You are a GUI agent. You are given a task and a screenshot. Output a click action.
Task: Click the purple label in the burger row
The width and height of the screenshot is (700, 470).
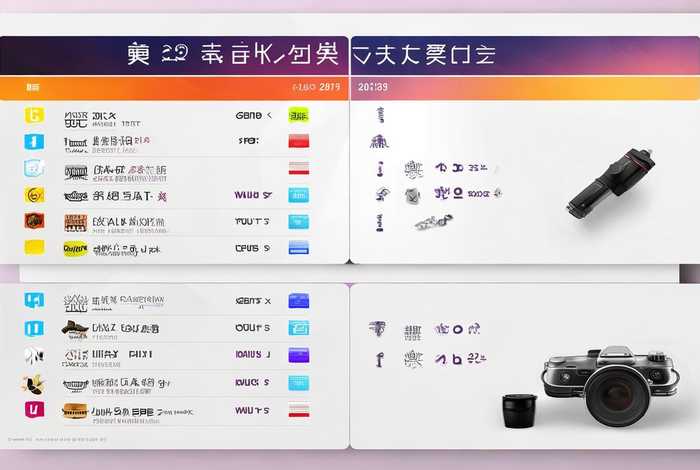pyautogui.click(x=252, y=410)
